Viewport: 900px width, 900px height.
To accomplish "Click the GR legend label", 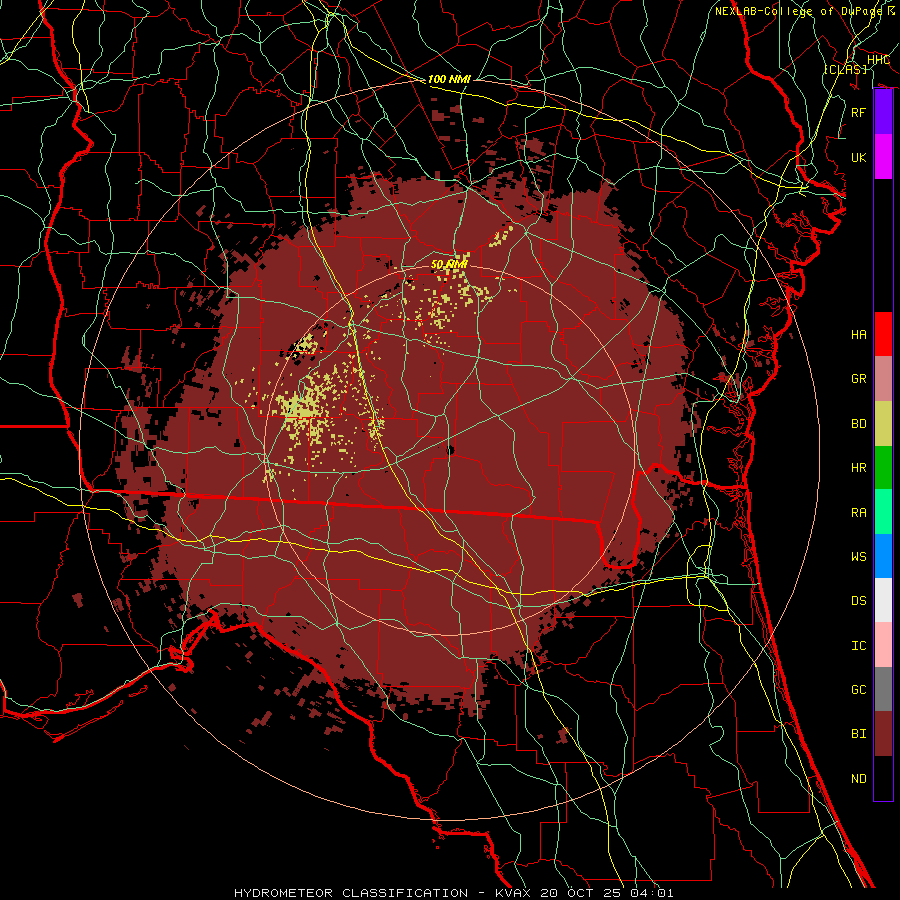I will 858,379.
